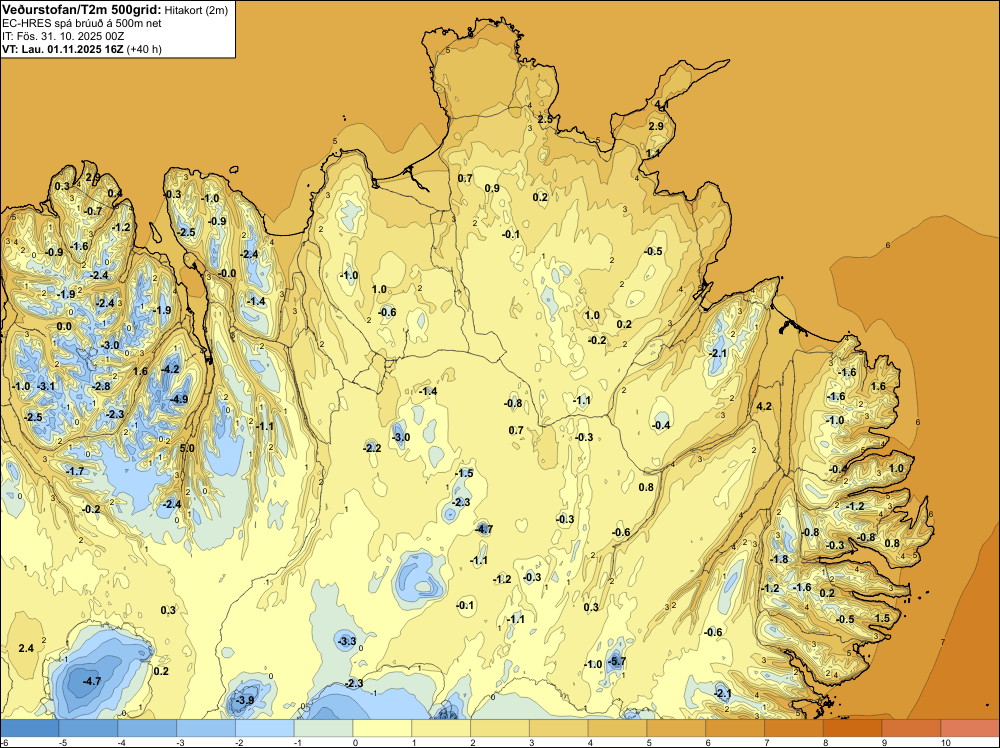Select the -3.1 temperature value
Viewport: 1000px width, 748px height.
(46, 386)
